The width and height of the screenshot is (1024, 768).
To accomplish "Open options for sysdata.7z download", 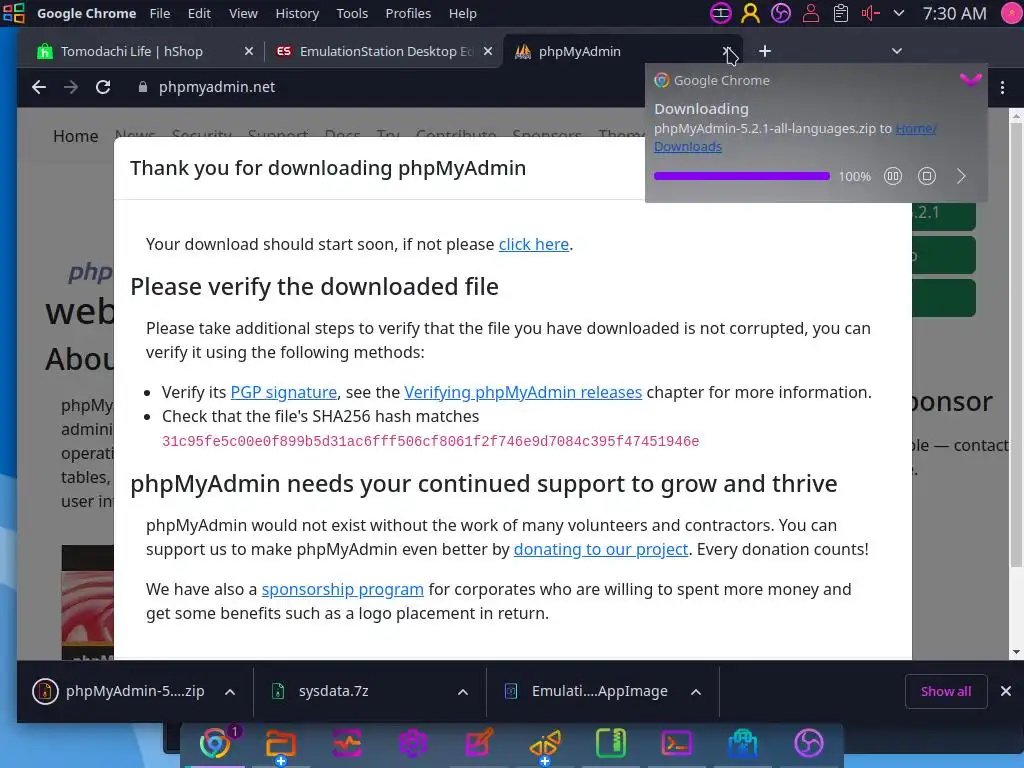I will coord(462,692).
